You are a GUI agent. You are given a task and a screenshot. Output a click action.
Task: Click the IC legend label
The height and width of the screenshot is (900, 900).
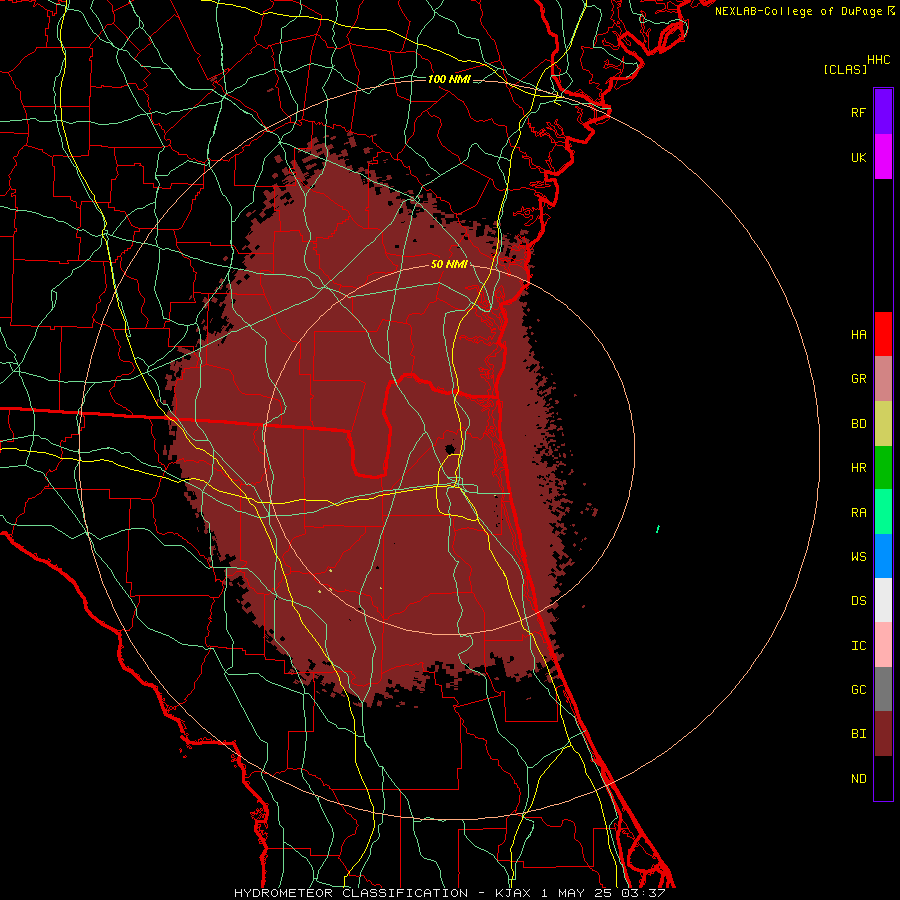click(858, 646)
